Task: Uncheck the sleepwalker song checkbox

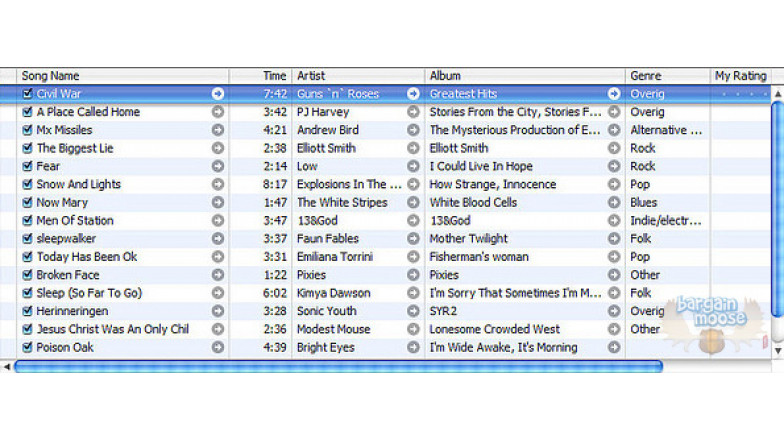Action: click(x=28, y=238)
